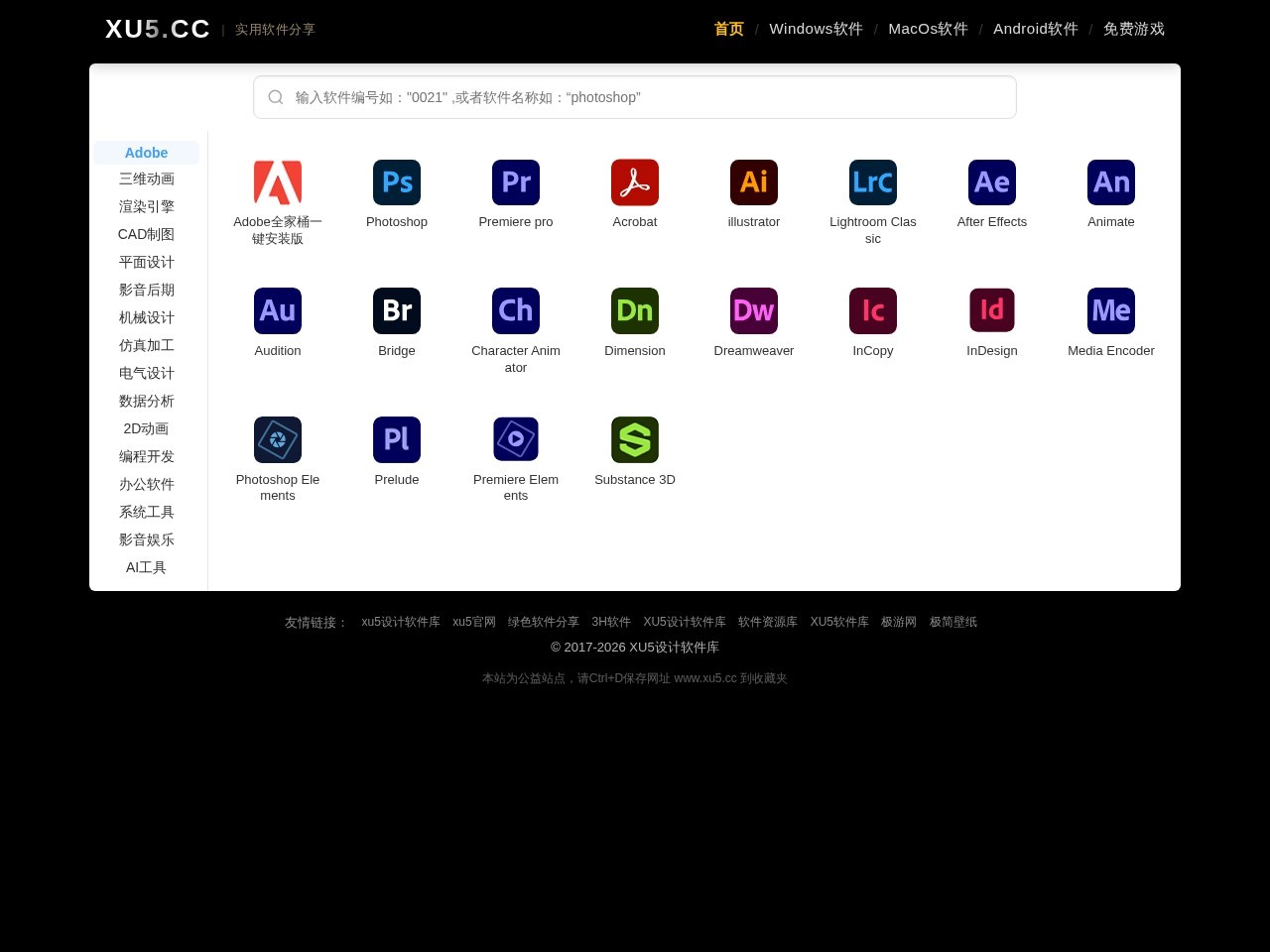This screenshot has width=1270, height=952.
Task: Select the 三维动画 sidebar category
Action: click(146, 178)
